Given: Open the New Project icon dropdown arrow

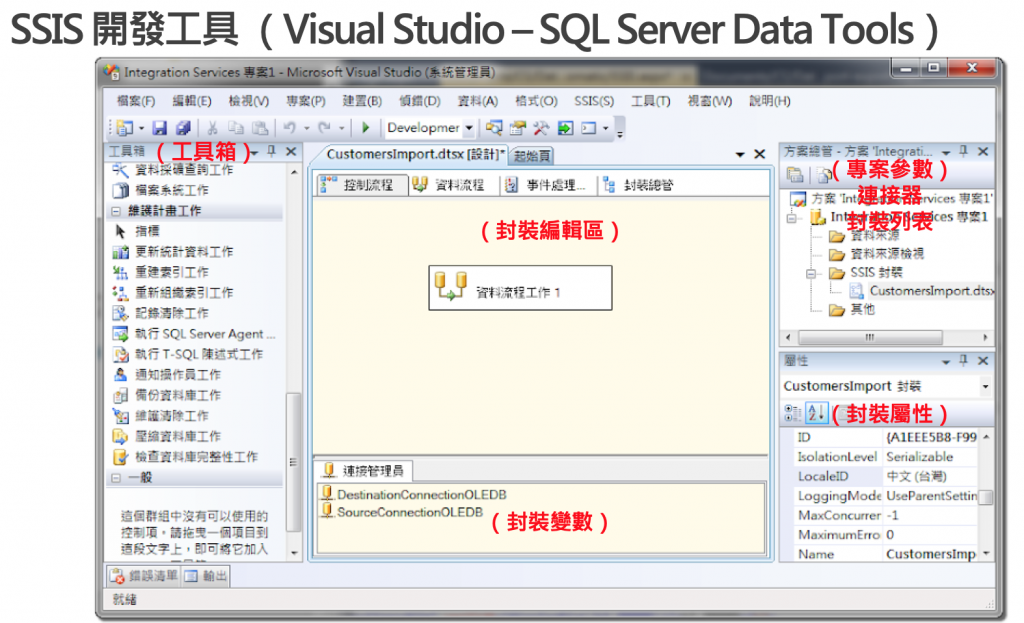Looking at the screenshot, I should (142, 128).
